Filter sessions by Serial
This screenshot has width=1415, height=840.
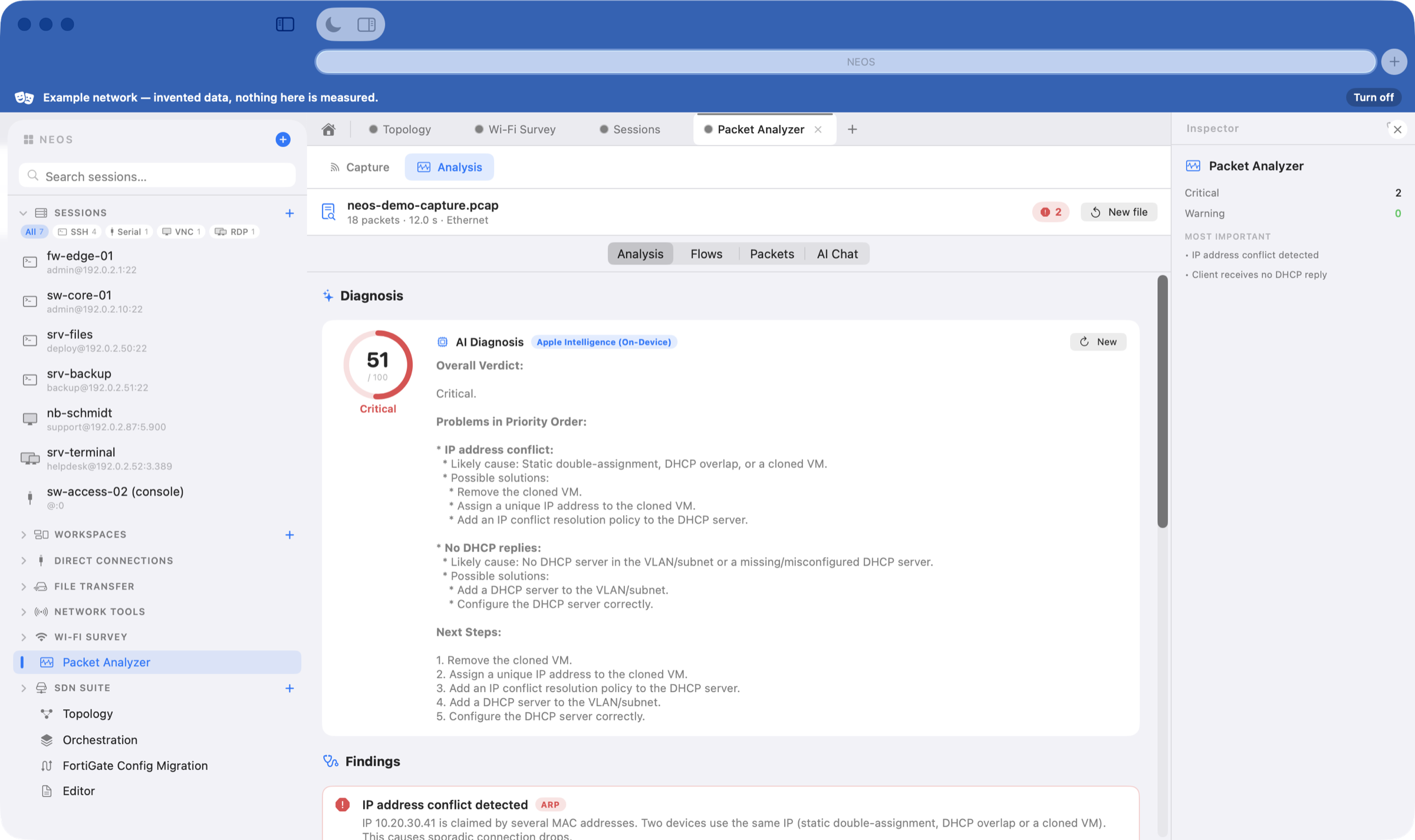tap(129, 232)
